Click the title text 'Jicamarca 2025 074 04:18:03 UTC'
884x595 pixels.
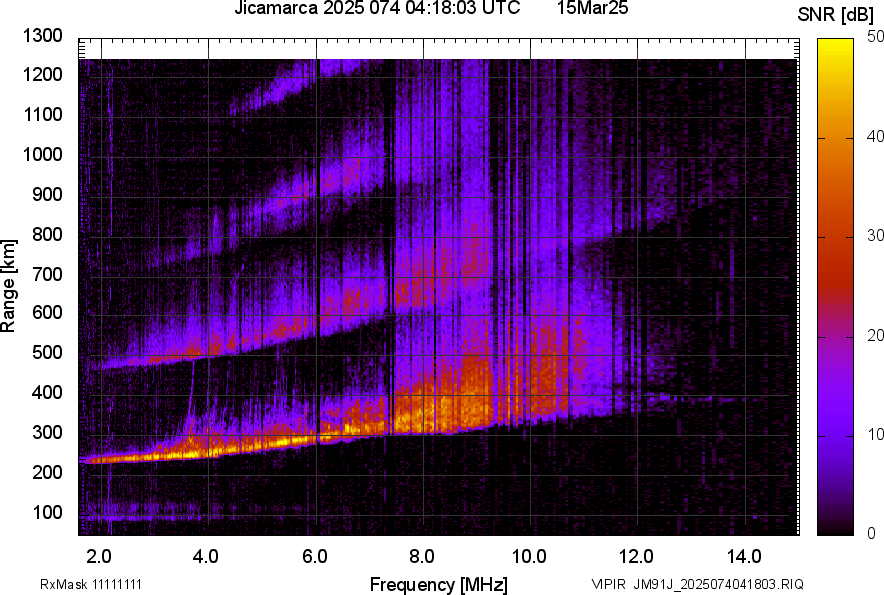pyautogui.click(x=377, y=8)
